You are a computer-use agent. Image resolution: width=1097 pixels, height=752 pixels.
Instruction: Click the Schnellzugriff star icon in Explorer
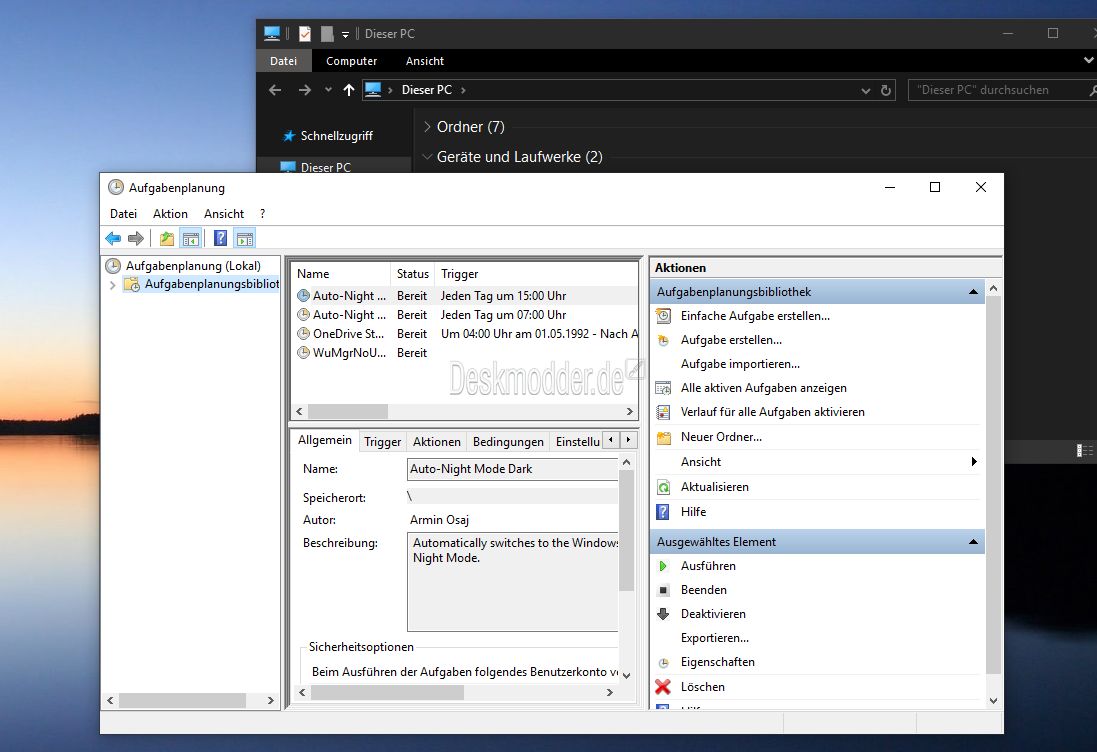288,136
